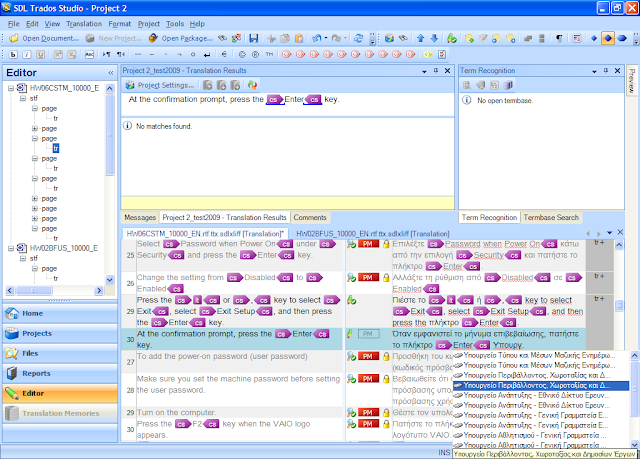Click the colorful icon beside Translation Results buttons

coord(252,85)
